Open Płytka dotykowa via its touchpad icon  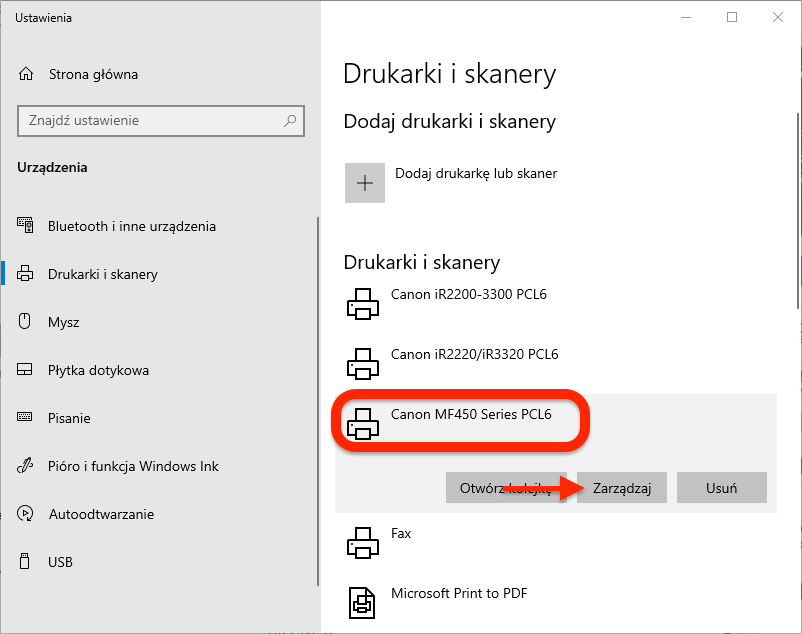(x=27, y=370)
